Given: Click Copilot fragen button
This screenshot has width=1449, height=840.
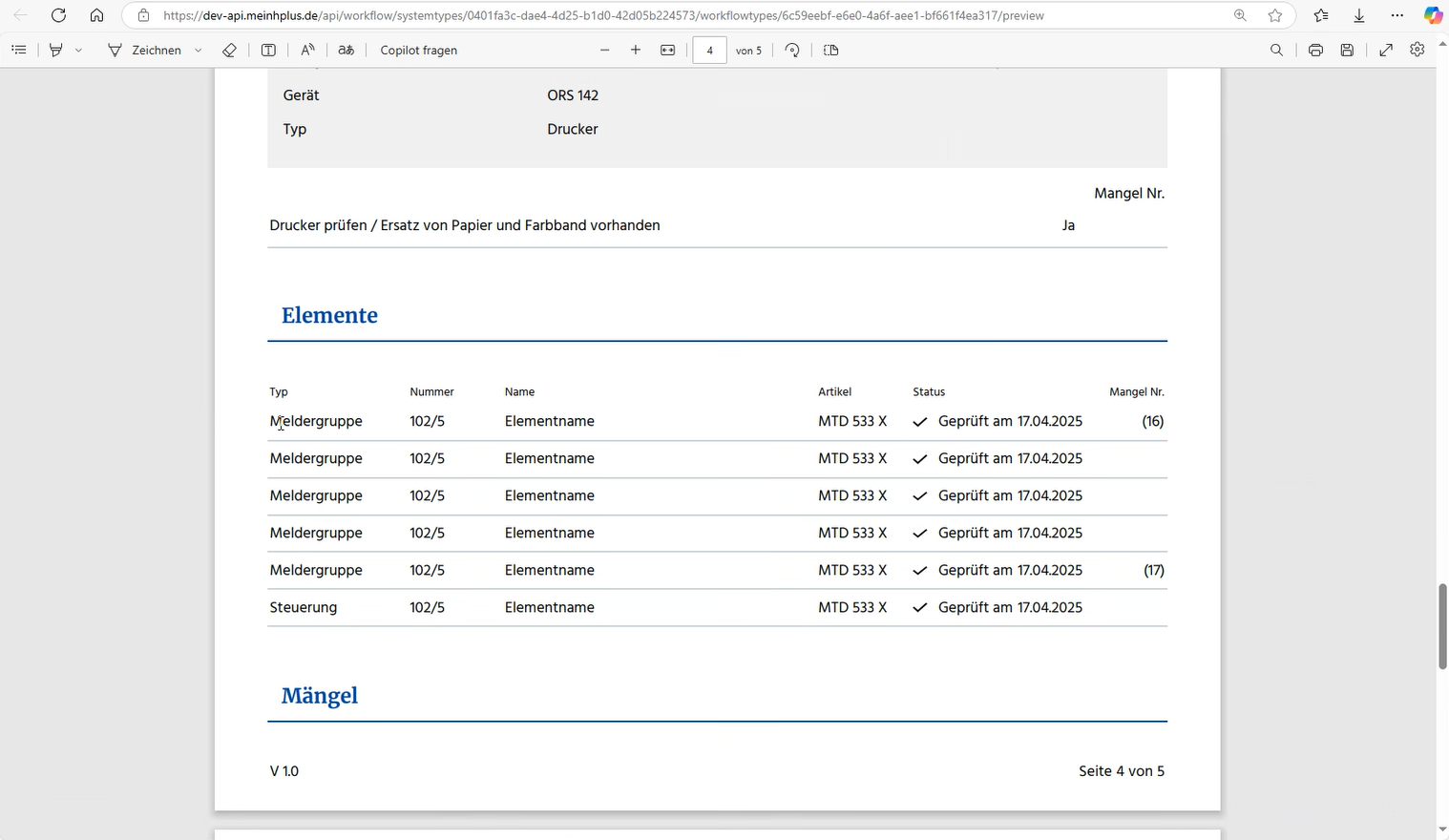Looking at the screenshot, I should [418, 50].
